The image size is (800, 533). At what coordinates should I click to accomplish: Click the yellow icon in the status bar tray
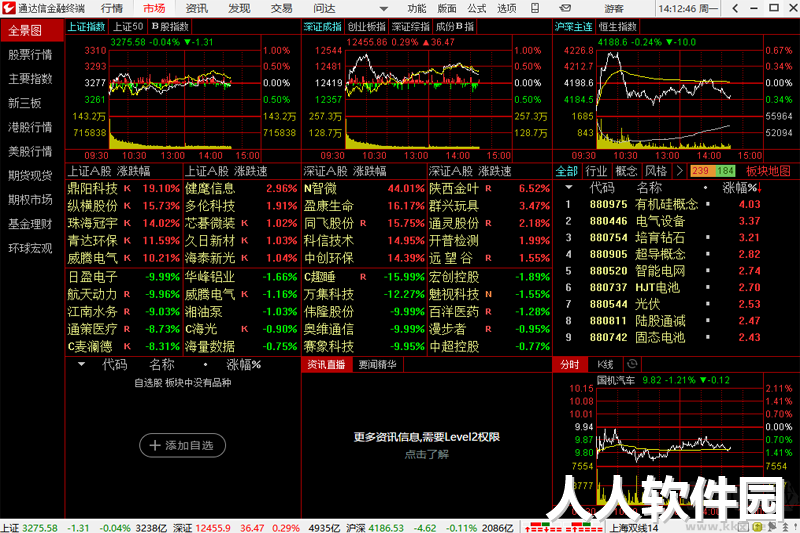coord(758,526)
